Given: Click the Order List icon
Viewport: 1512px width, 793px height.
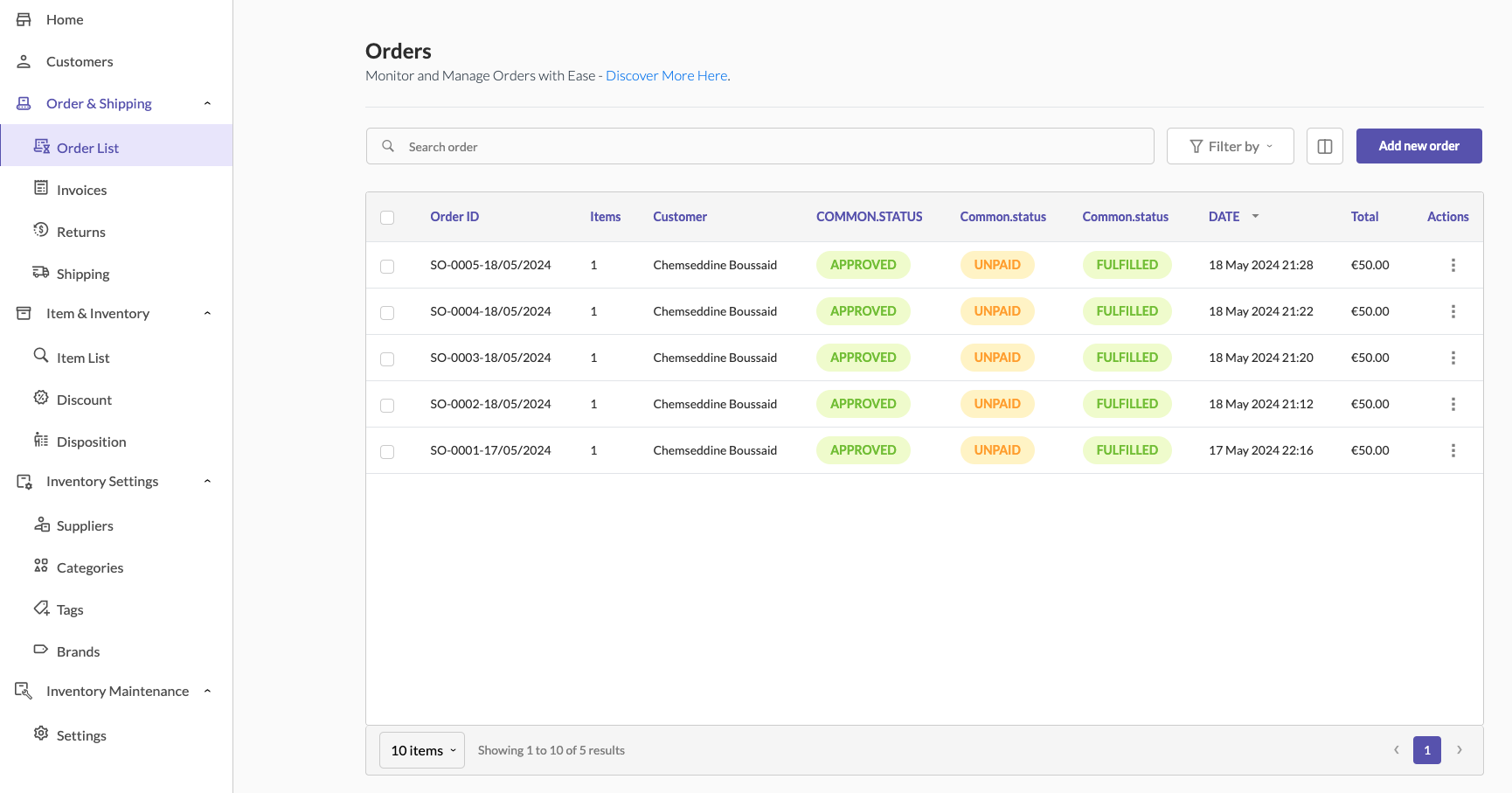Looking at the screenshot, I should [41, 146].
